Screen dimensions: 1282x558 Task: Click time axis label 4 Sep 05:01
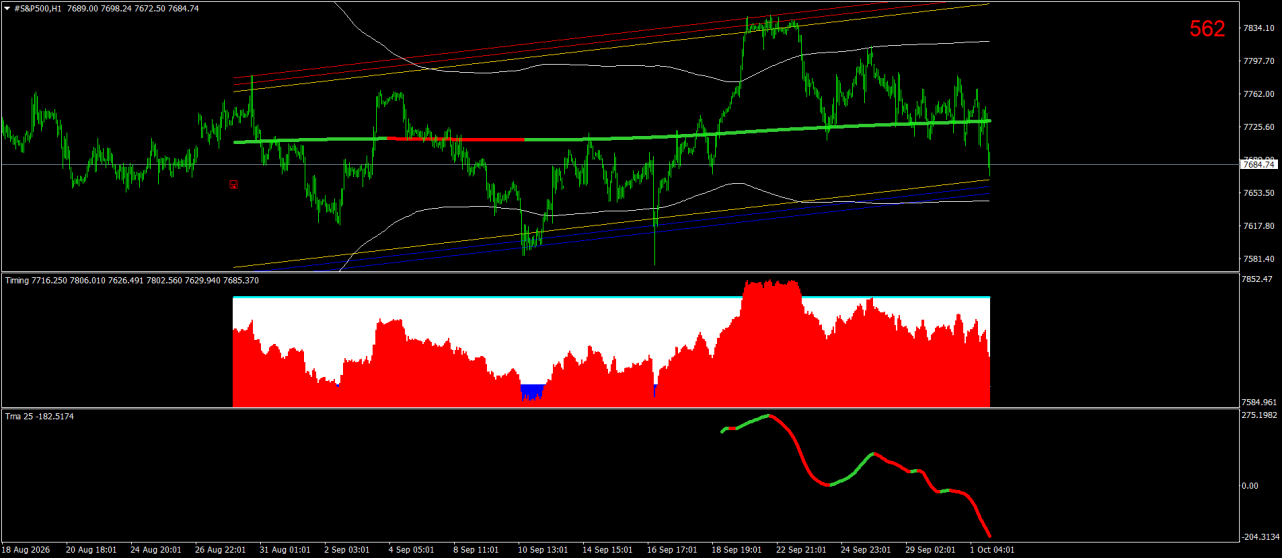point(409,550)
